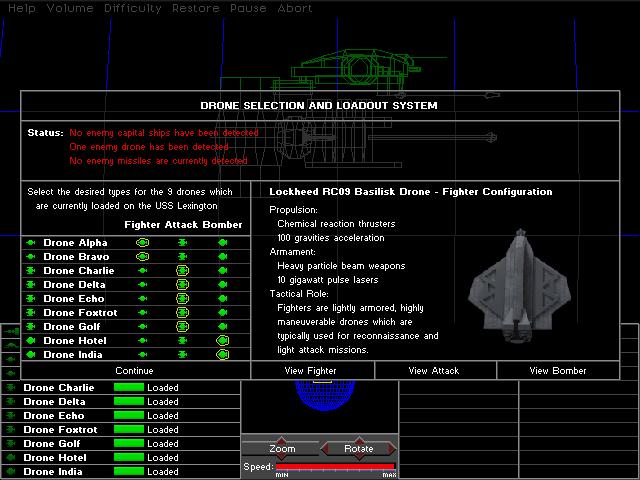
Task: Click the Attack column header
Action: pos(182,225)
